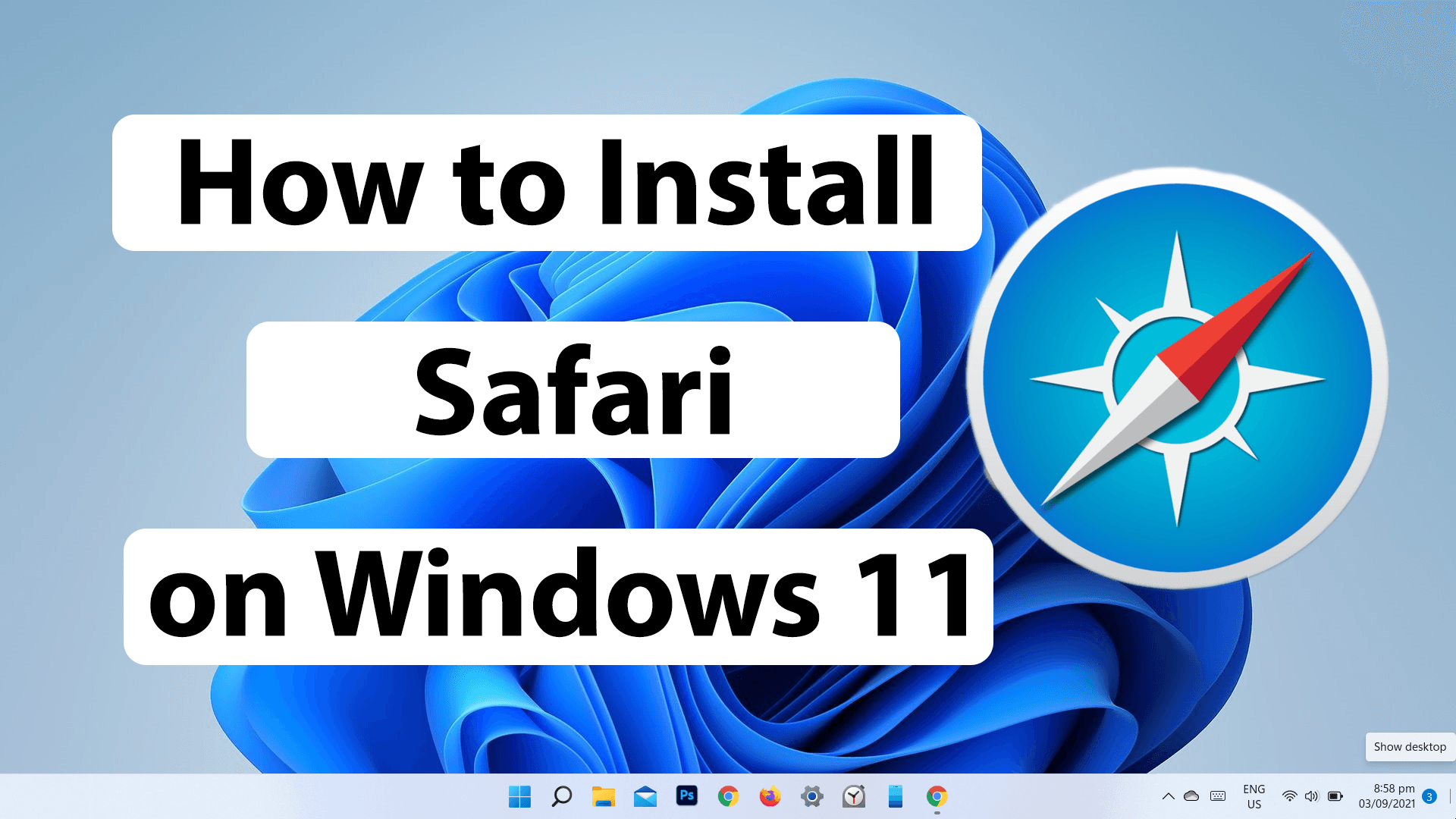Click the taskbar Search magnifier icon
This screenshot has width=1456, height=819.
561,796
